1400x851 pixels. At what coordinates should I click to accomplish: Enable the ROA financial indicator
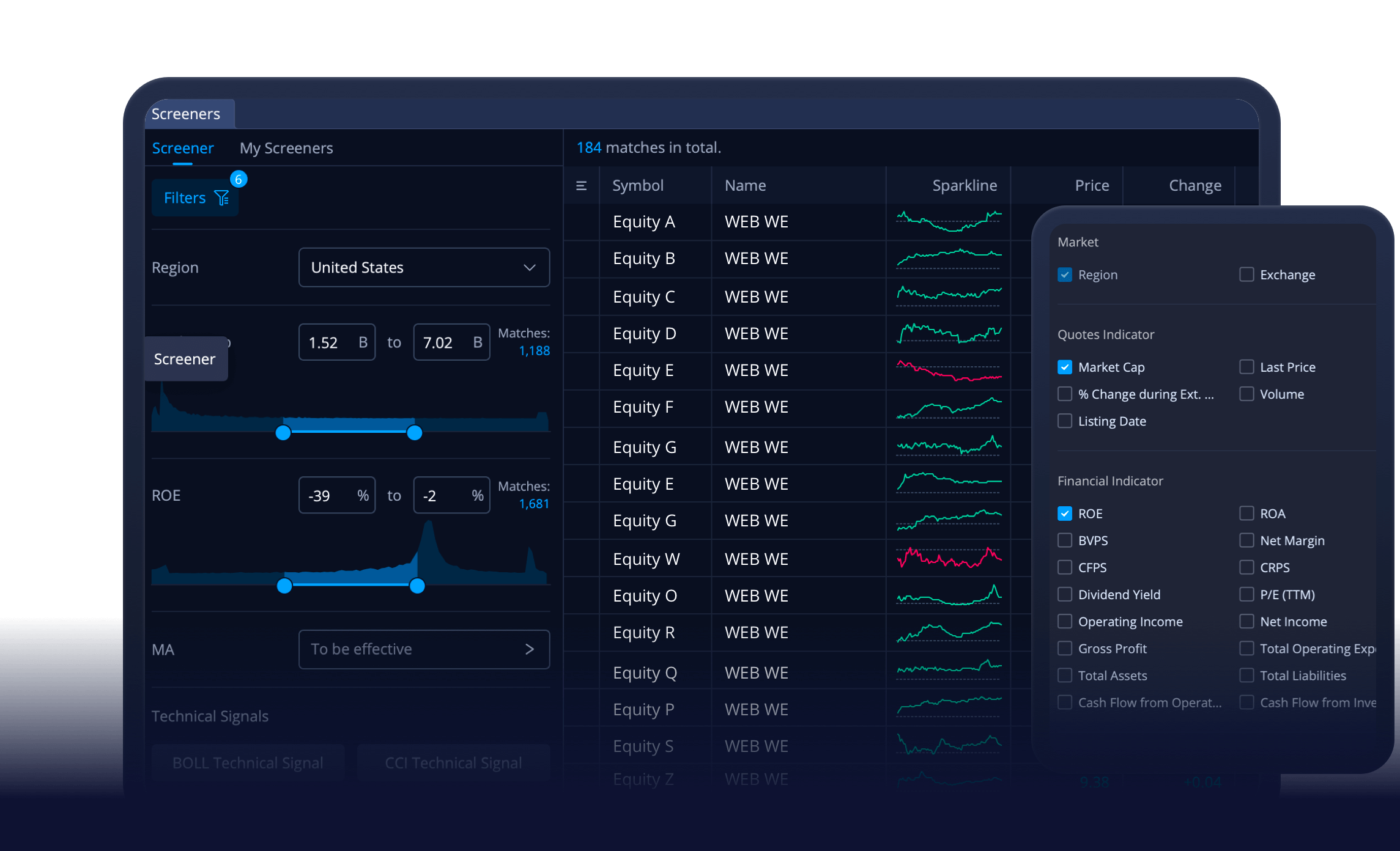click(x=1246, y=514)
